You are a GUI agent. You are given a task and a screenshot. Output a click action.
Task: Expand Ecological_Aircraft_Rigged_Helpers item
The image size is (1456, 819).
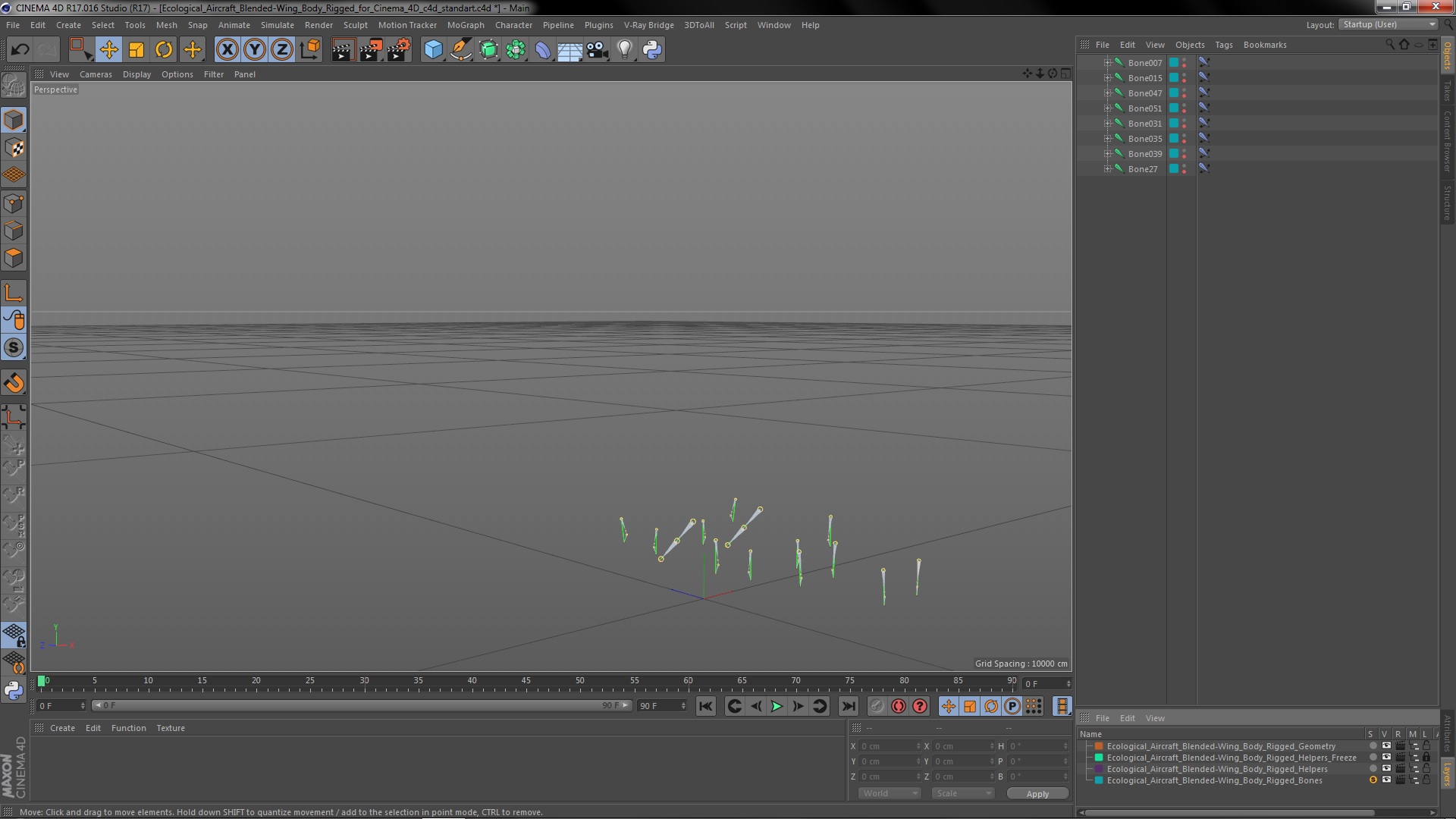1089,769
